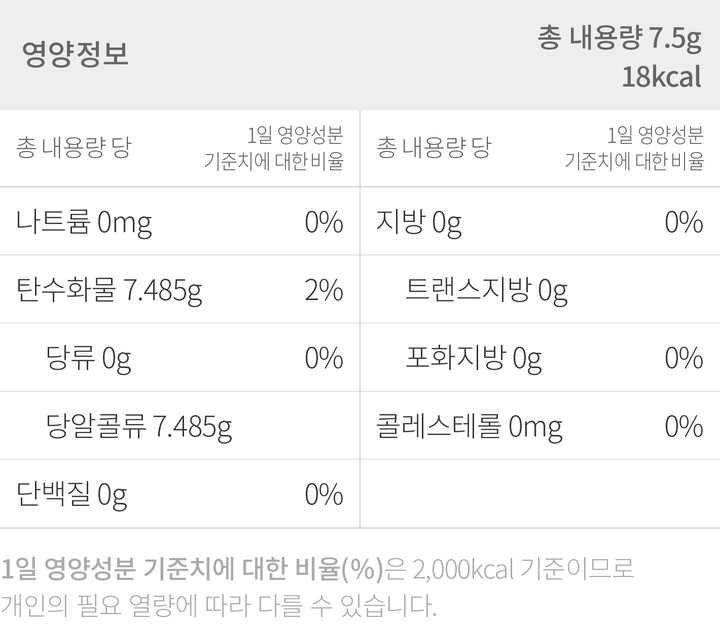Image resolution: width=720 pixels, height=626 pixels.
Task: Select the 단백질 0g row
Action: [72, 494]
